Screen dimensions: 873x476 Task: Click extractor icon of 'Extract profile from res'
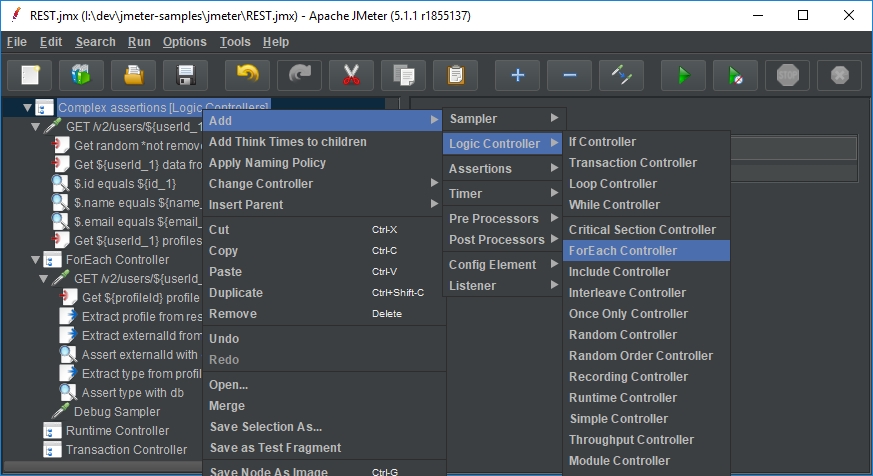pyautogui.click(x=68, y=316)
